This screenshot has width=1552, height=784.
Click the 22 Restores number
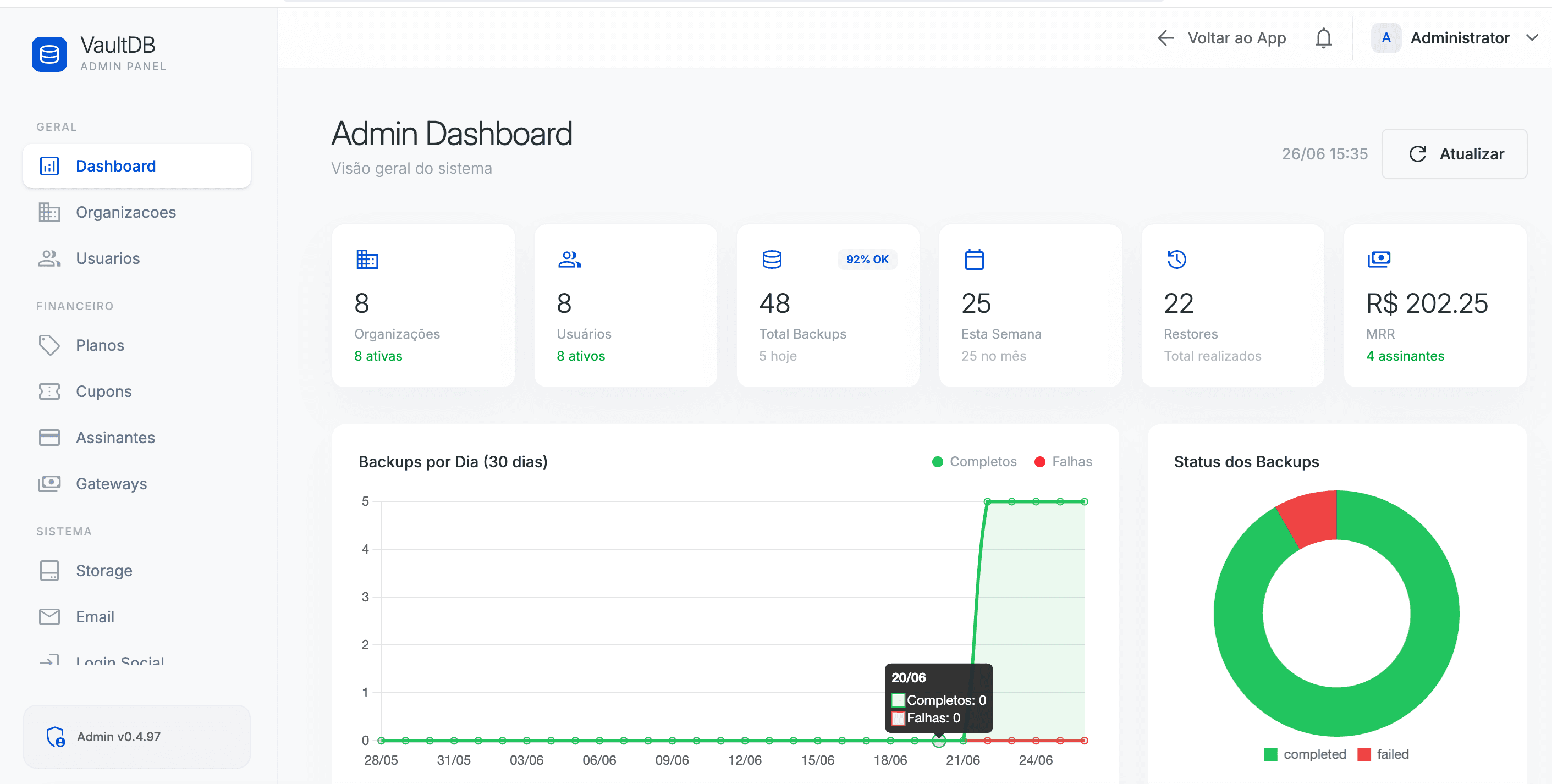click(x=1179, y=303)
